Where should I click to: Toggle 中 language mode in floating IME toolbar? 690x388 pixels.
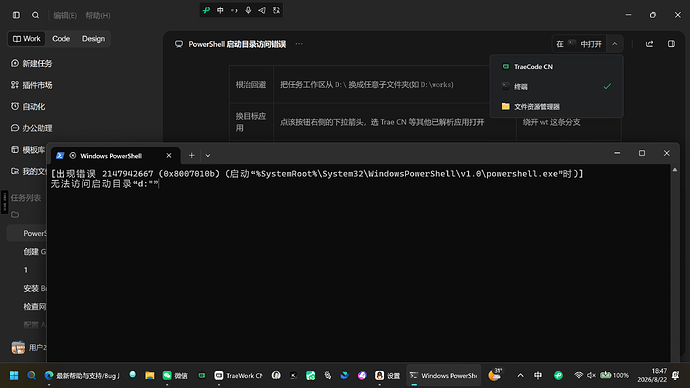pos(220,10)
